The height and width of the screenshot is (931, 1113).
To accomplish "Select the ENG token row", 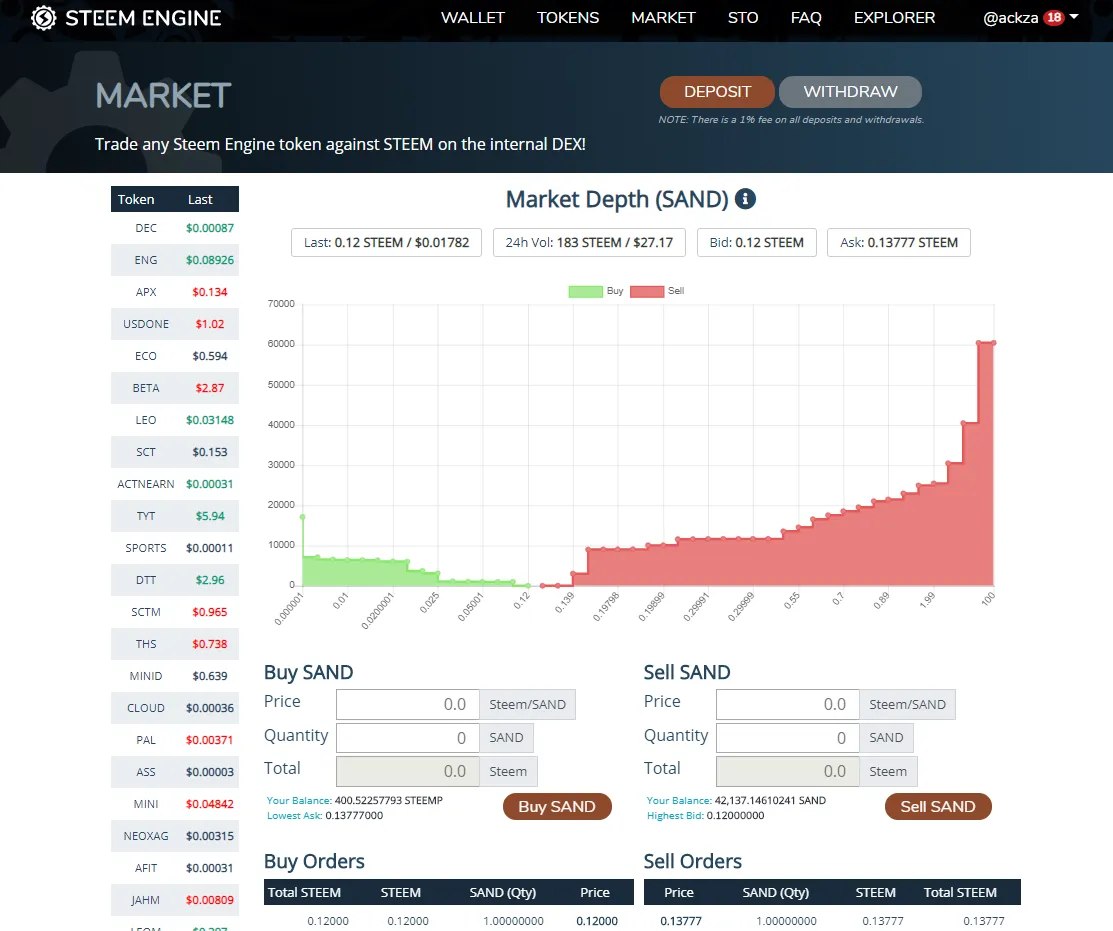I will [175, 260].
